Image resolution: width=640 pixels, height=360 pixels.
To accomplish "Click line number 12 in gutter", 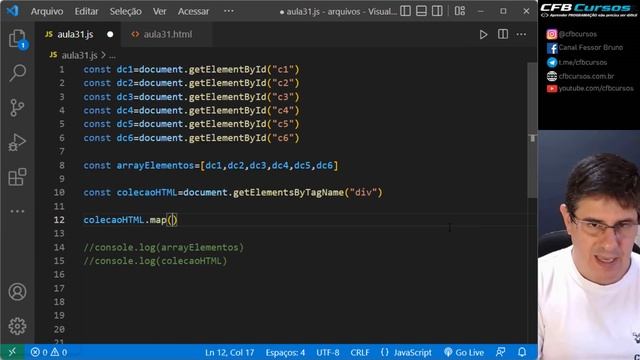I will click(59, 220).
